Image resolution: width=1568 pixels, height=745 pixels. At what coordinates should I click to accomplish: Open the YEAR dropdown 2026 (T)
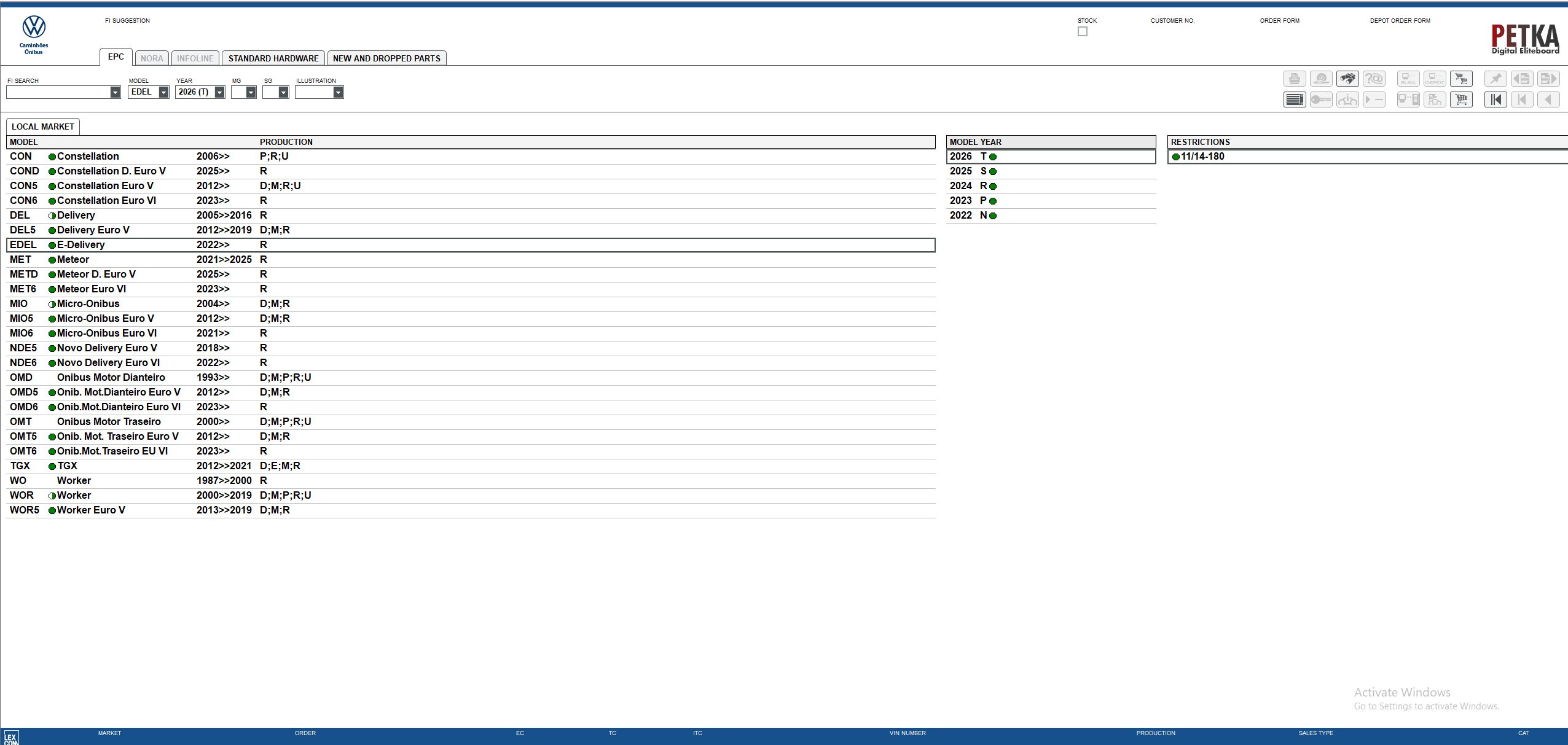pos(219,92)
